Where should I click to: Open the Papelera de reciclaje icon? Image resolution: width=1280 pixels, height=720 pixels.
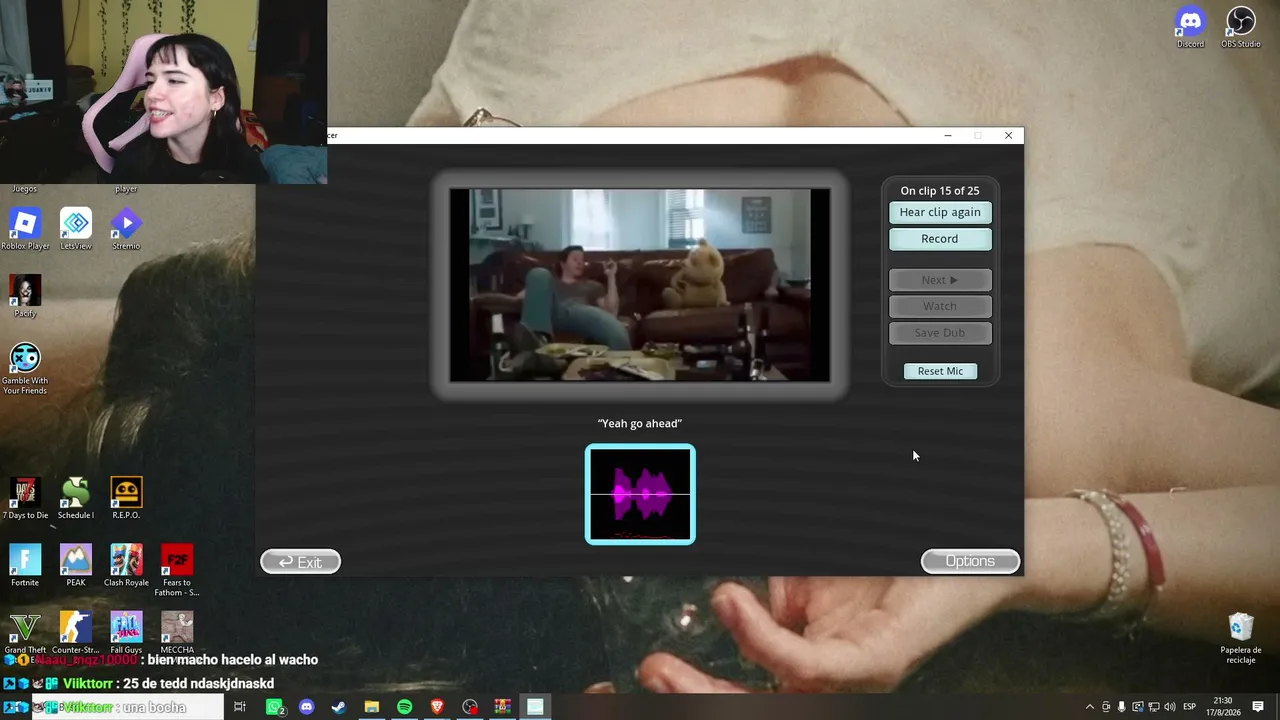pos(1241,639)
